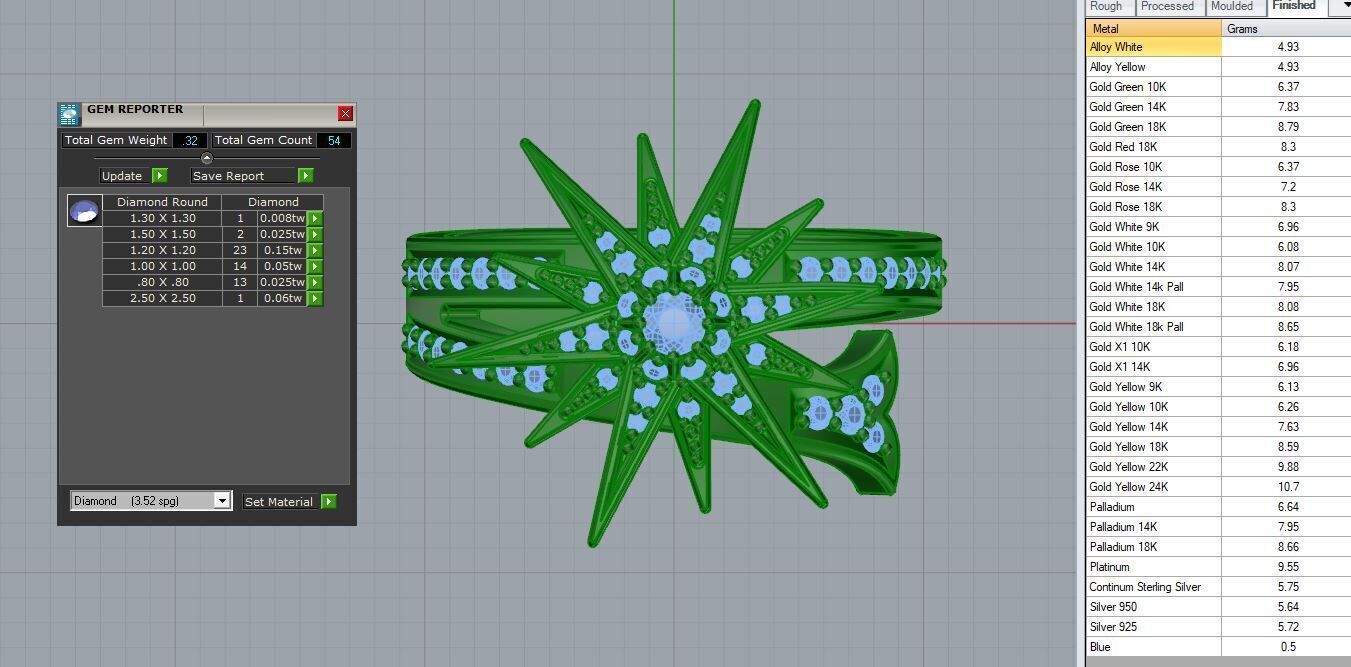Select the Gold White 9K row
The width and height of the screenshot is (1351, 667).
click(1218, 227)
